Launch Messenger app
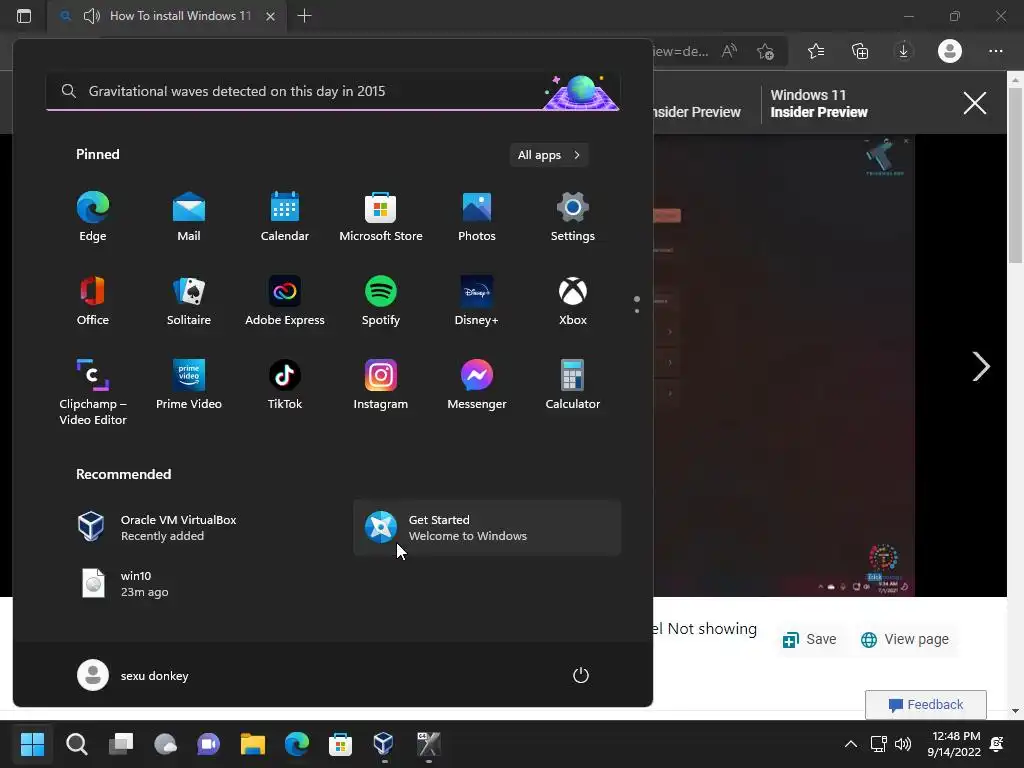Screen dimensions: 1024x768 tap(477, 385)
